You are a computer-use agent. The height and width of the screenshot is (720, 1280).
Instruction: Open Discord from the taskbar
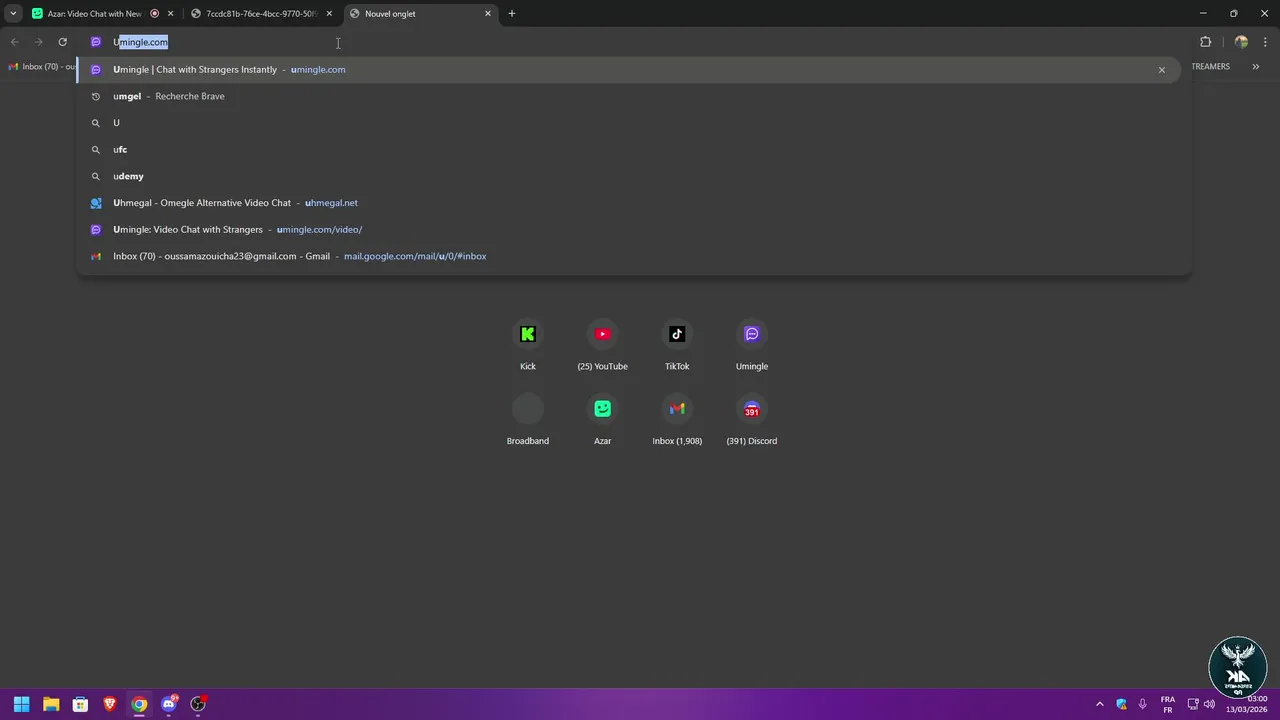point(169,704)
